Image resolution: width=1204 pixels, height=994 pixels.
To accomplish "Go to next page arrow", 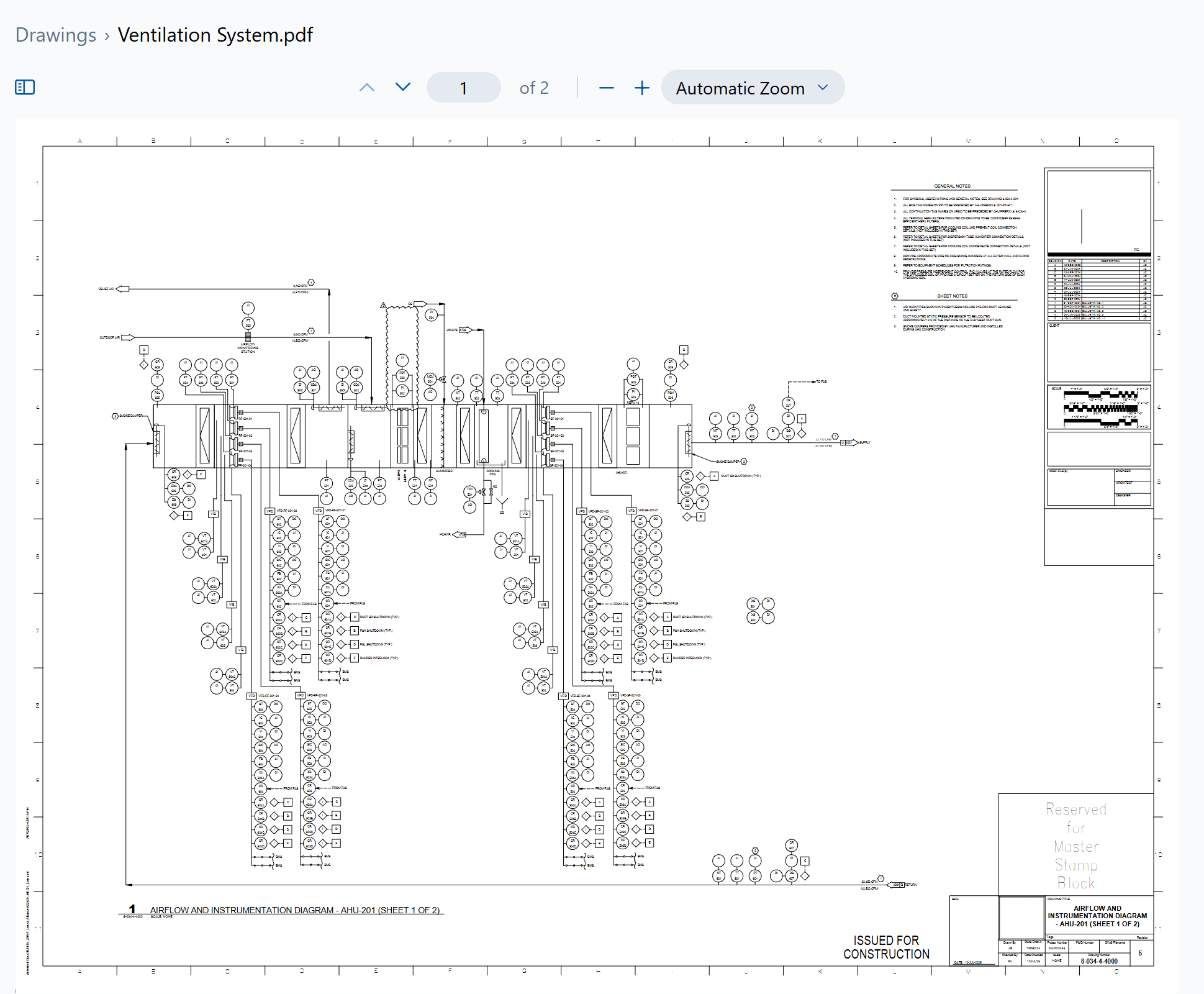I will pyautogui.click(x=403, y=88).
